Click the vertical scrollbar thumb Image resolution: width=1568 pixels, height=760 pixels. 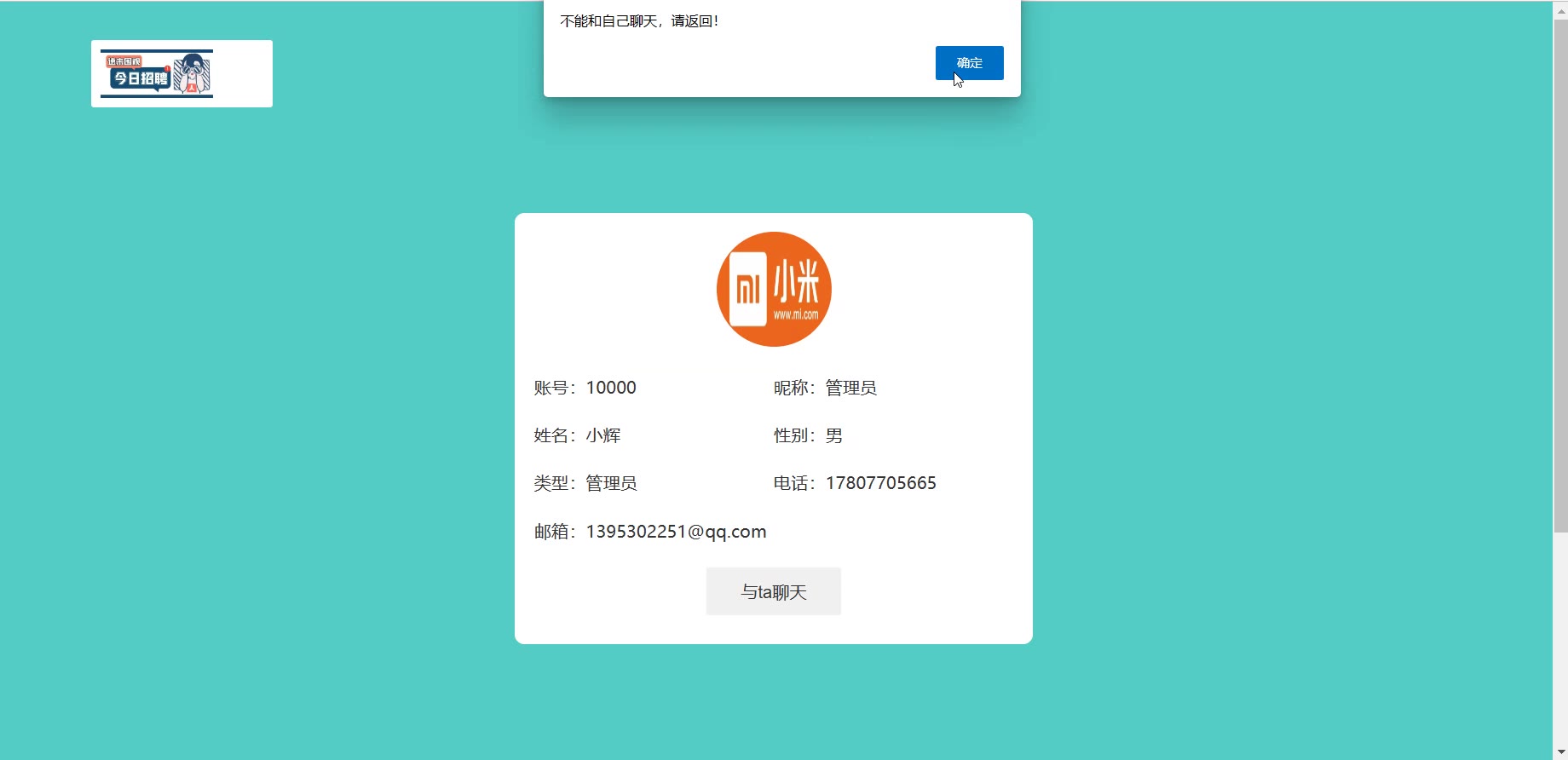[1560, 275]
